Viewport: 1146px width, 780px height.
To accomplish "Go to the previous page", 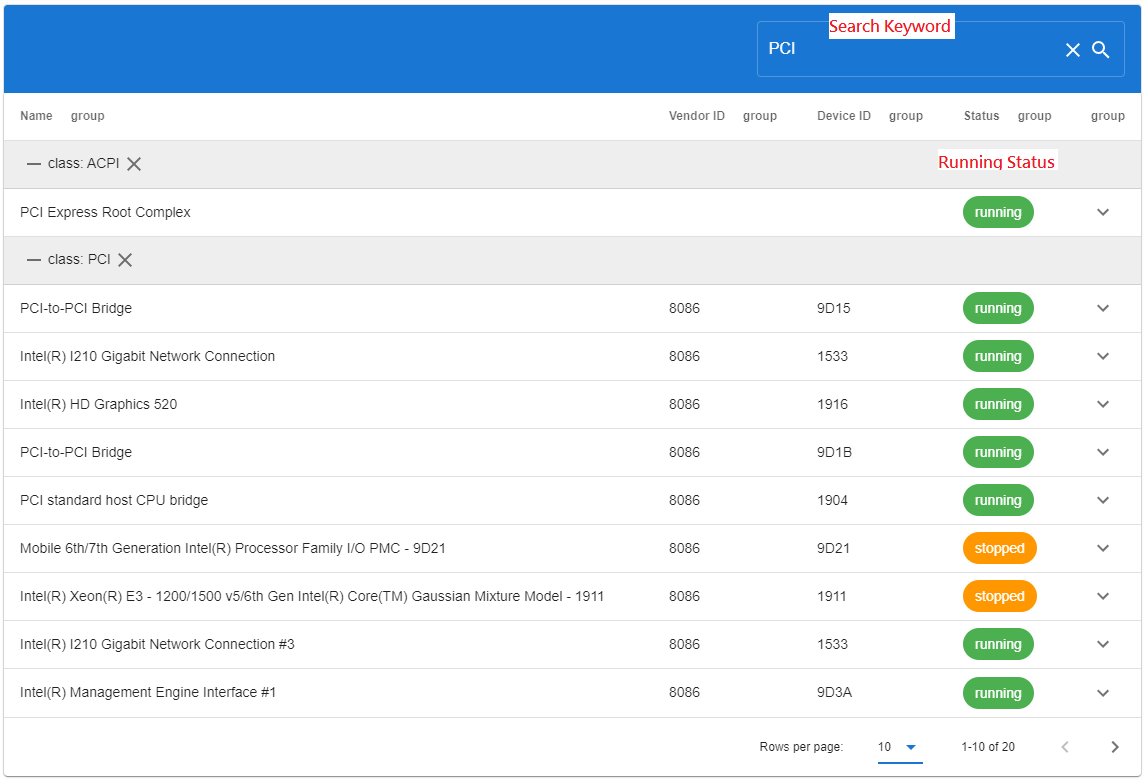I will click(x=1065, y=747).
